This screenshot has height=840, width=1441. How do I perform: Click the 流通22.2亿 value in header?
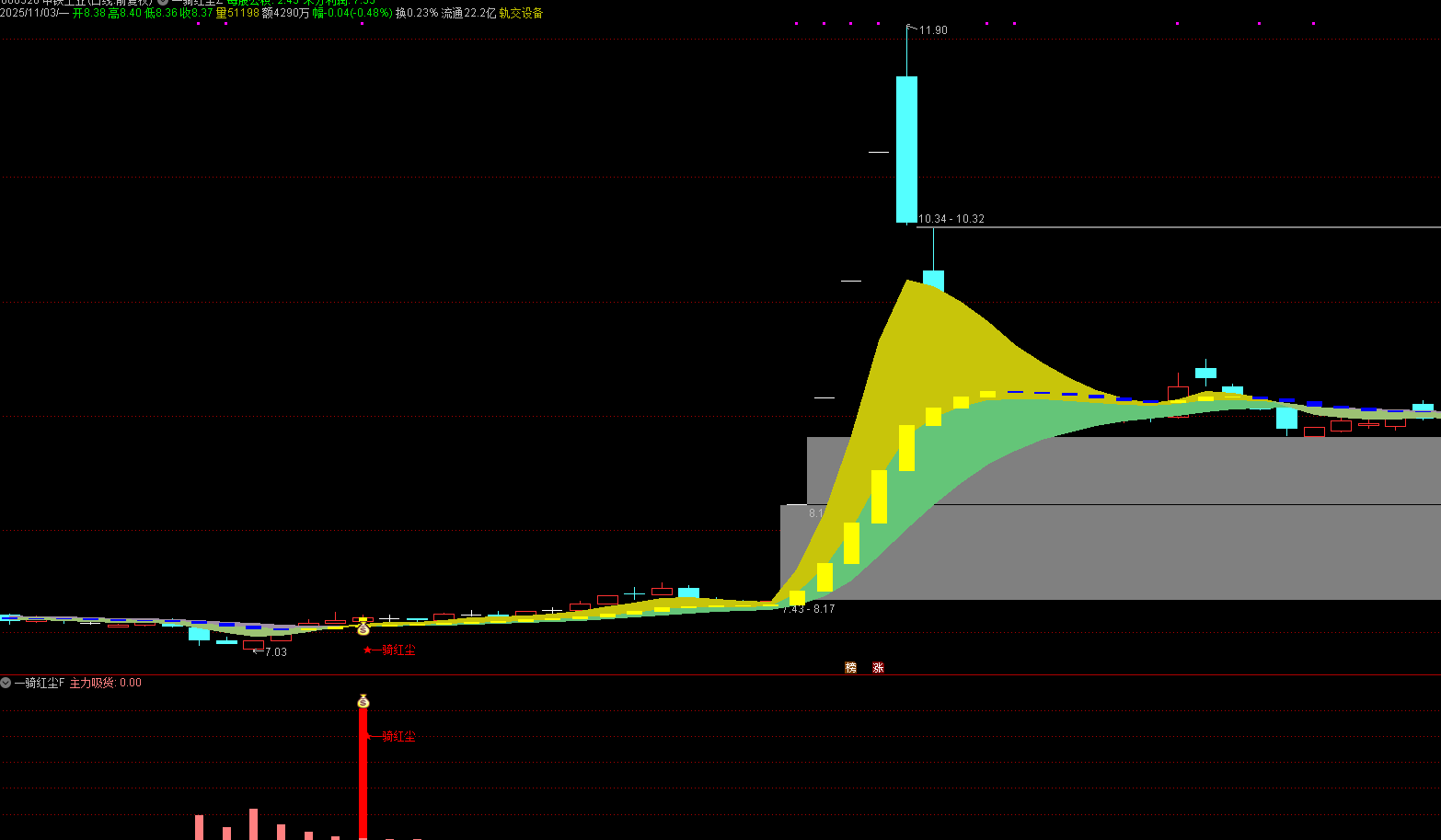coord(468,13)
